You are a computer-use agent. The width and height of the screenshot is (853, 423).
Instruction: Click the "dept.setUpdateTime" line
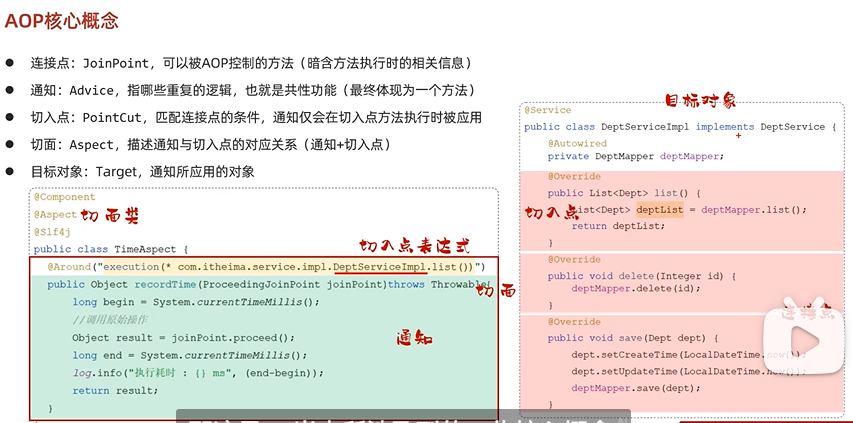pos(689,371)
